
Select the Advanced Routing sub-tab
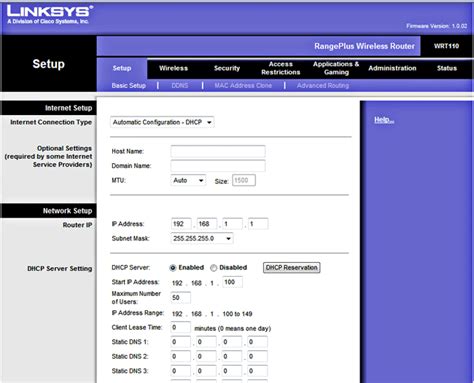click(x=323, y=86)
